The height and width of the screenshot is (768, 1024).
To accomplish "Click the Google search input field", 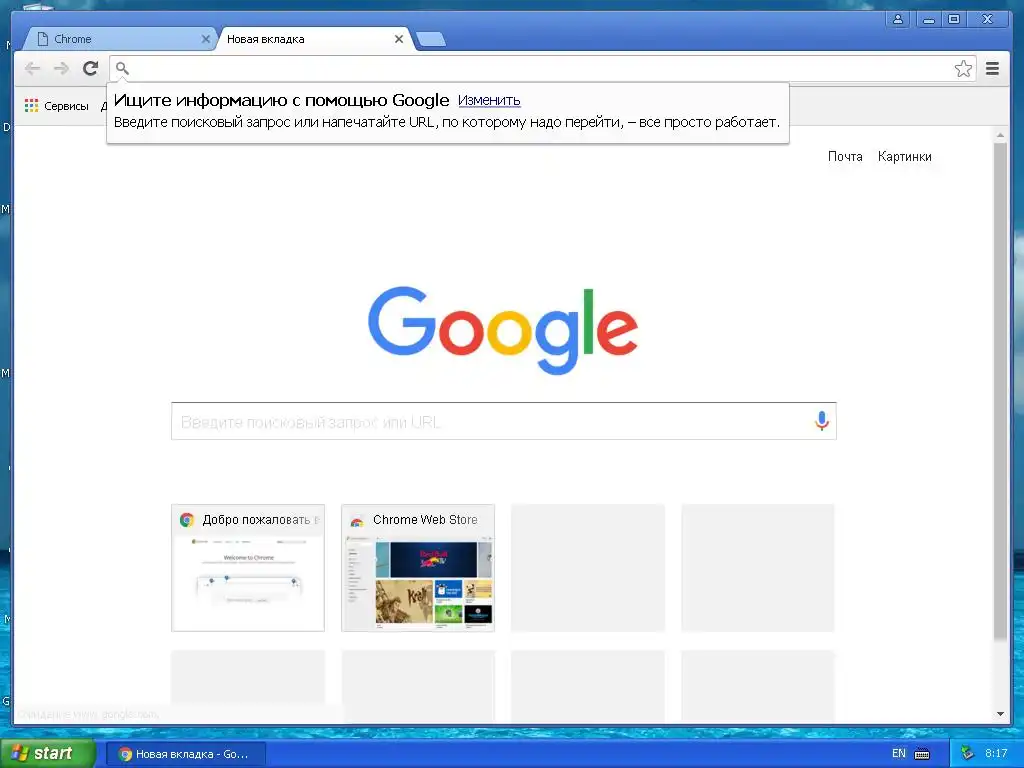I will (504, 421).
